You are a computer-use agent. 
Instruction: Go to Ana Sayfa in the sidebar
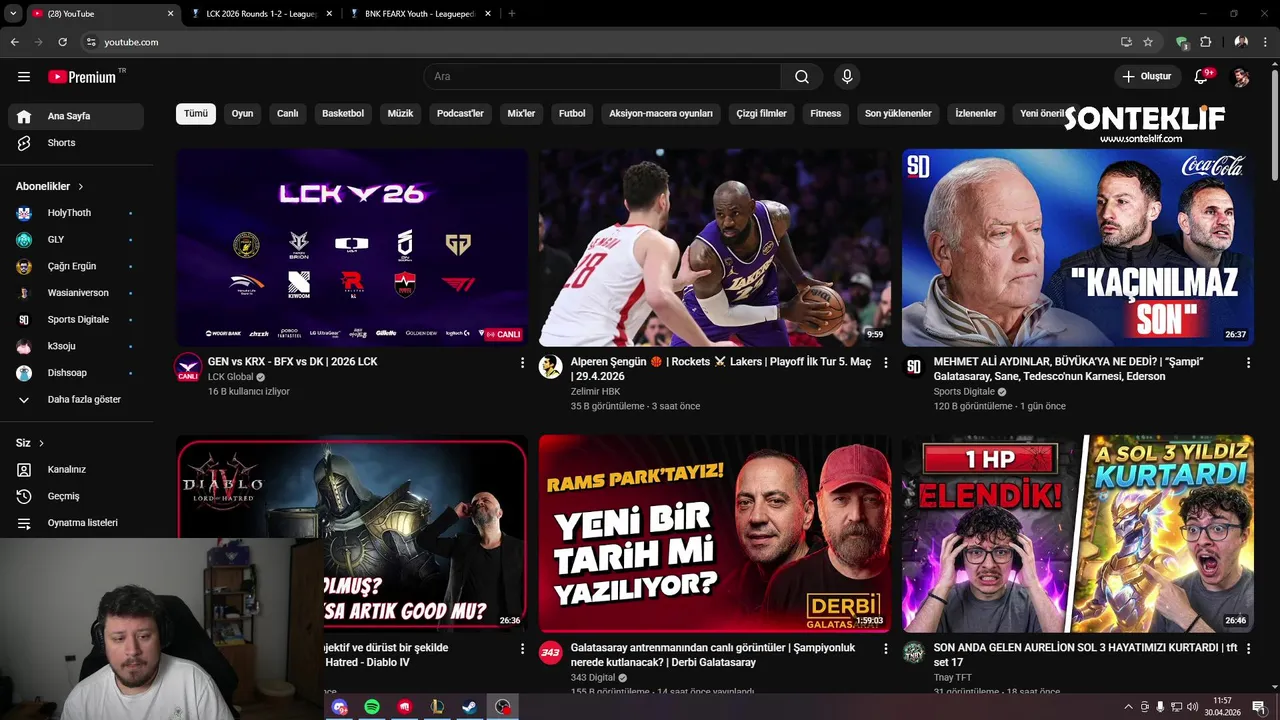tap(76, 116)
